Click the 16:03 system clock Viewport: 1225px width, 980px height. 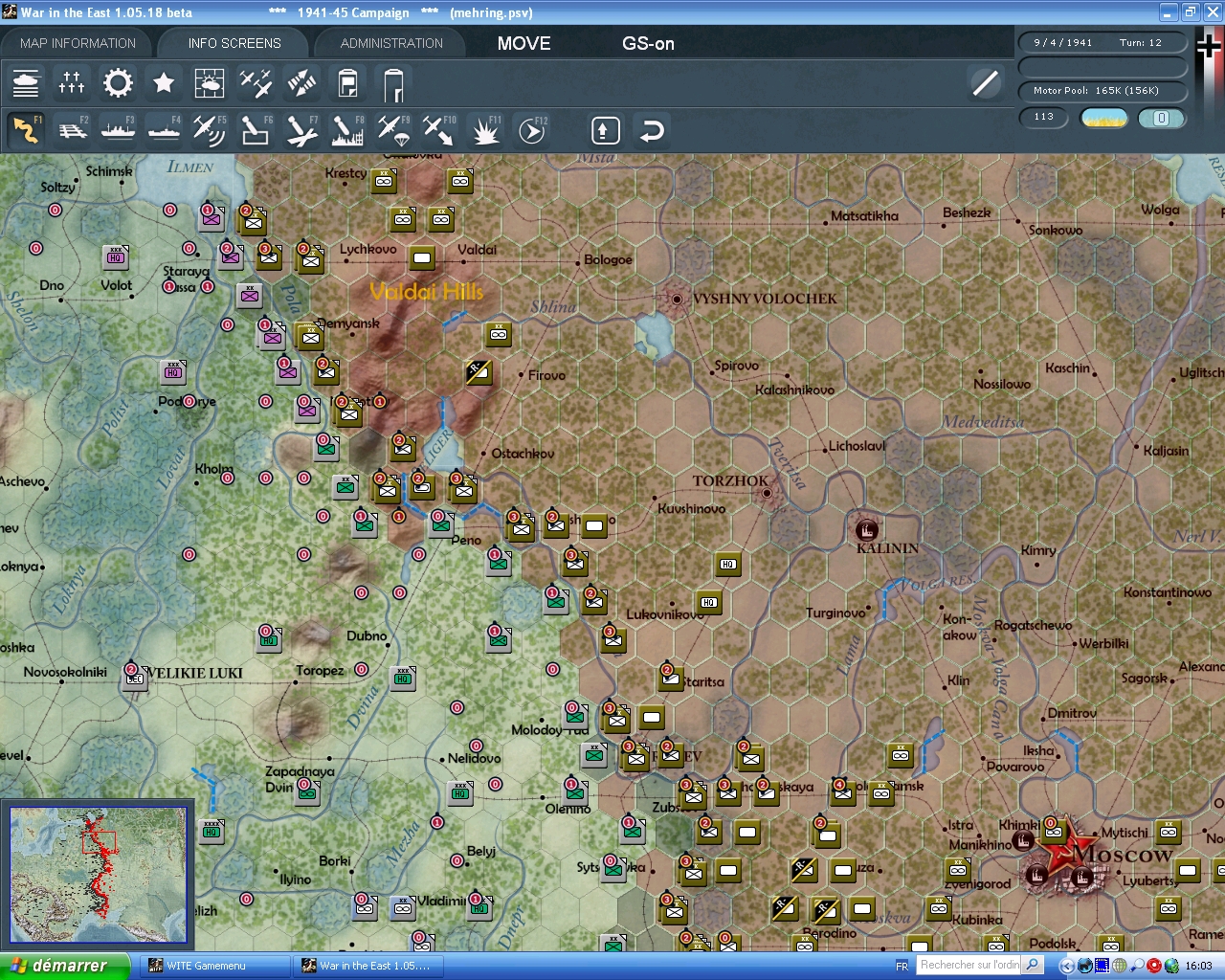[x=1198, y=966]
